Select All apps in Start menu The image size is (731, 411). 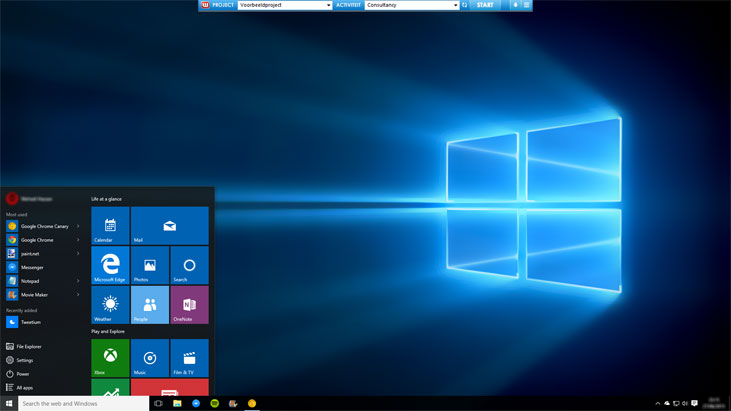(25, 387)
